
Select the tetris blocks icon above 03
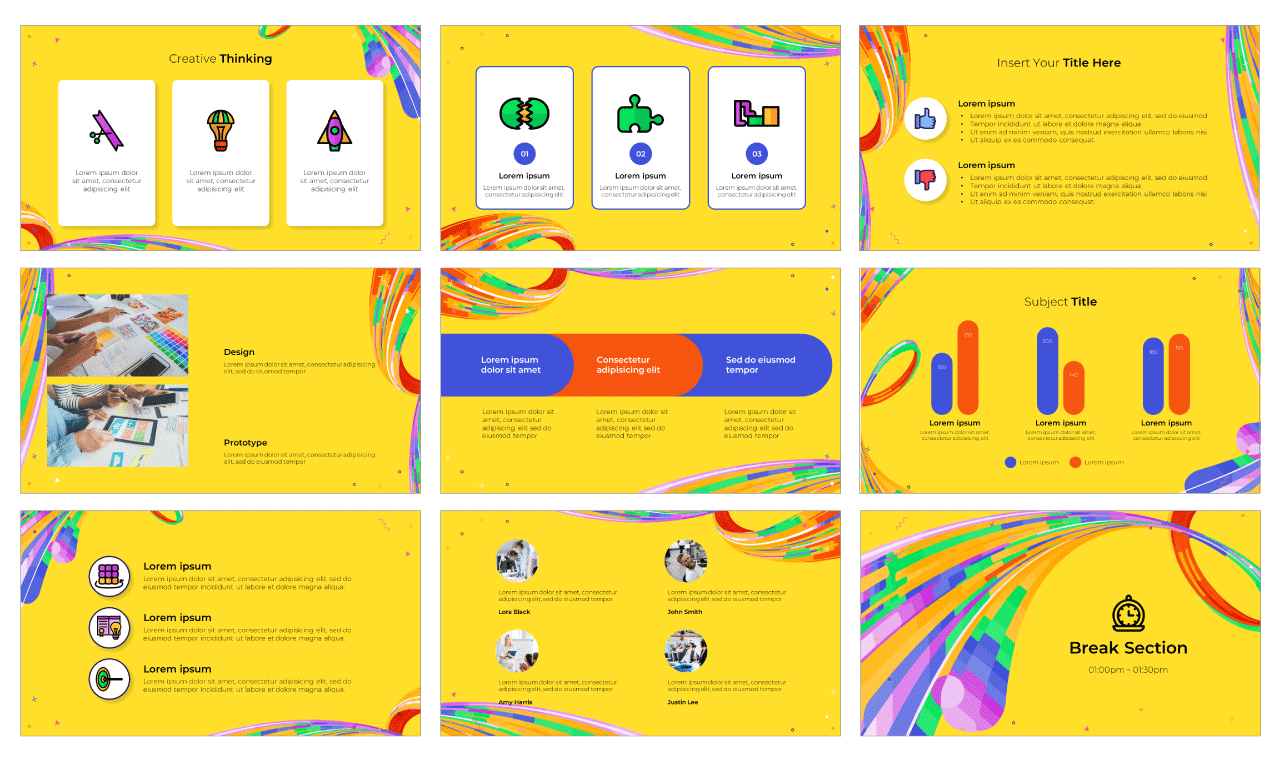click(756, 113)
